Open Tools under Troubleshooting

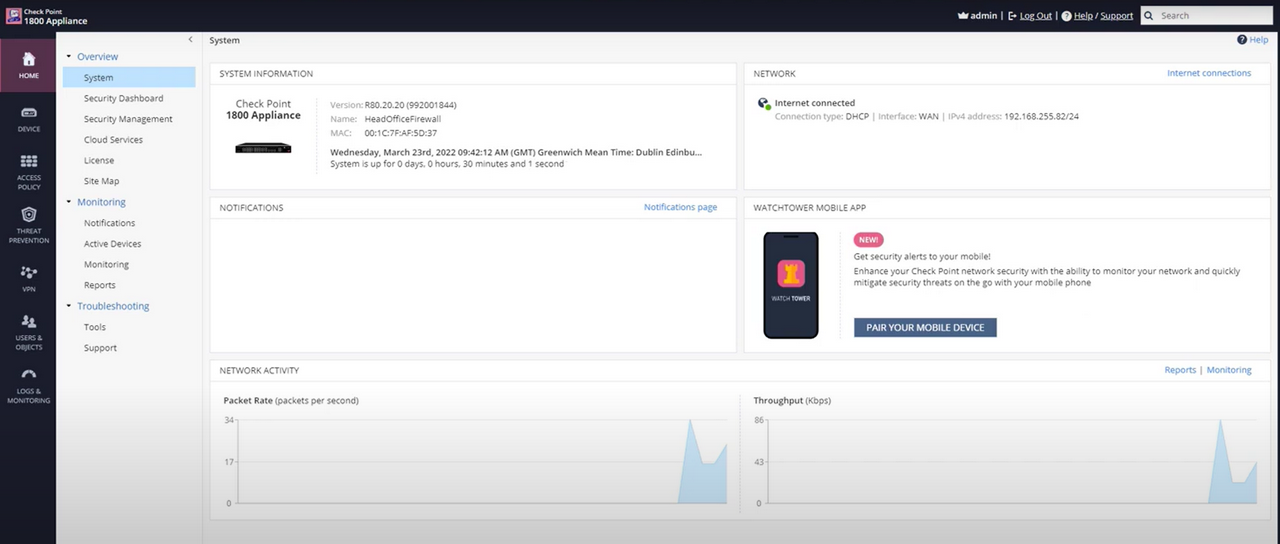tap(95, 327)
